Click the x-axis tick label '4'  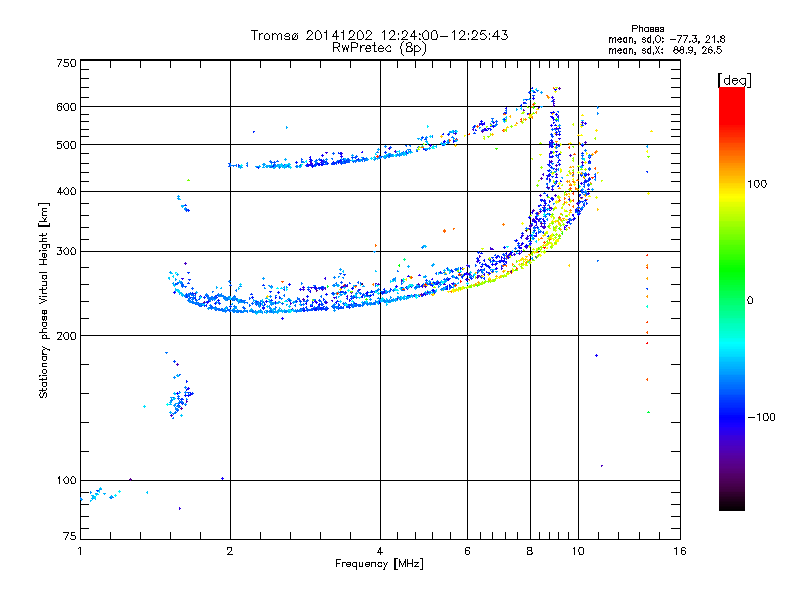(x=380, y=551)
